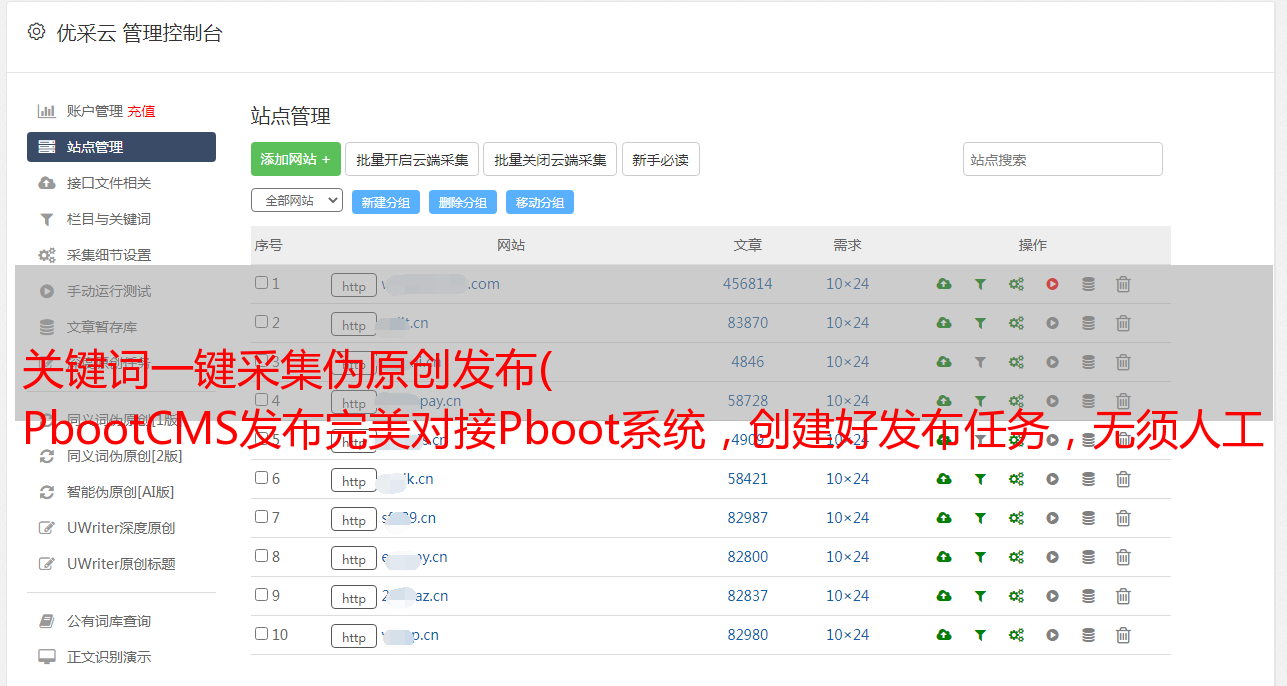The image size is (1287, 686).
Task: Open 智能伪原创[AI版] sidebar item
Action: tap(121, 492)
